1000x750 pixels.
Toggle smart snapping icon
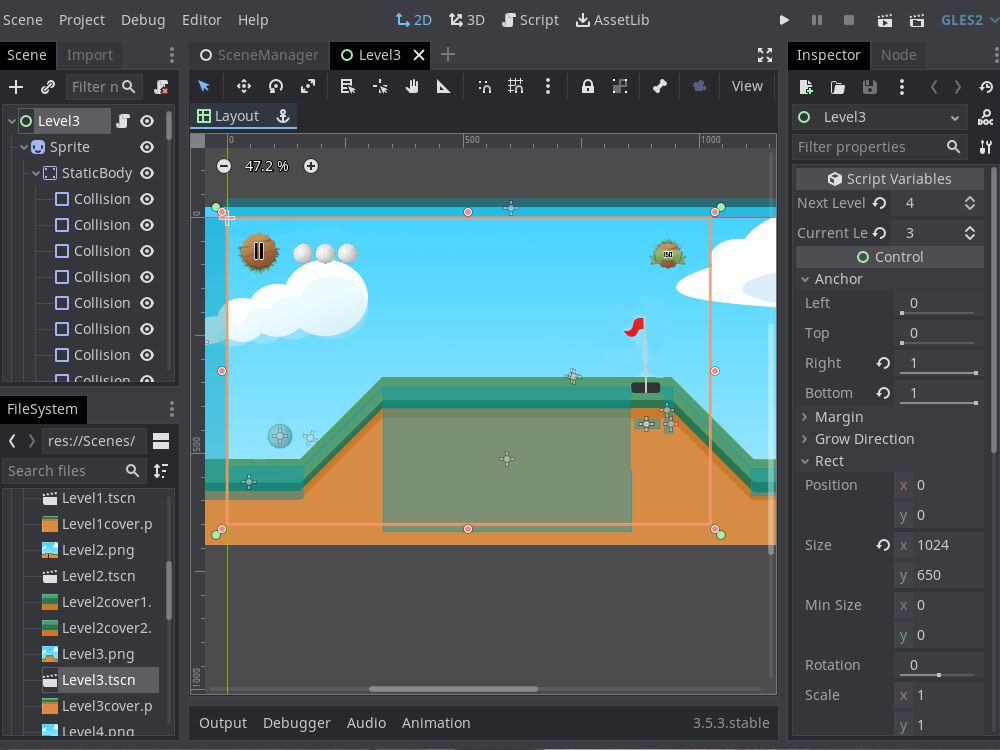(484, 86)
